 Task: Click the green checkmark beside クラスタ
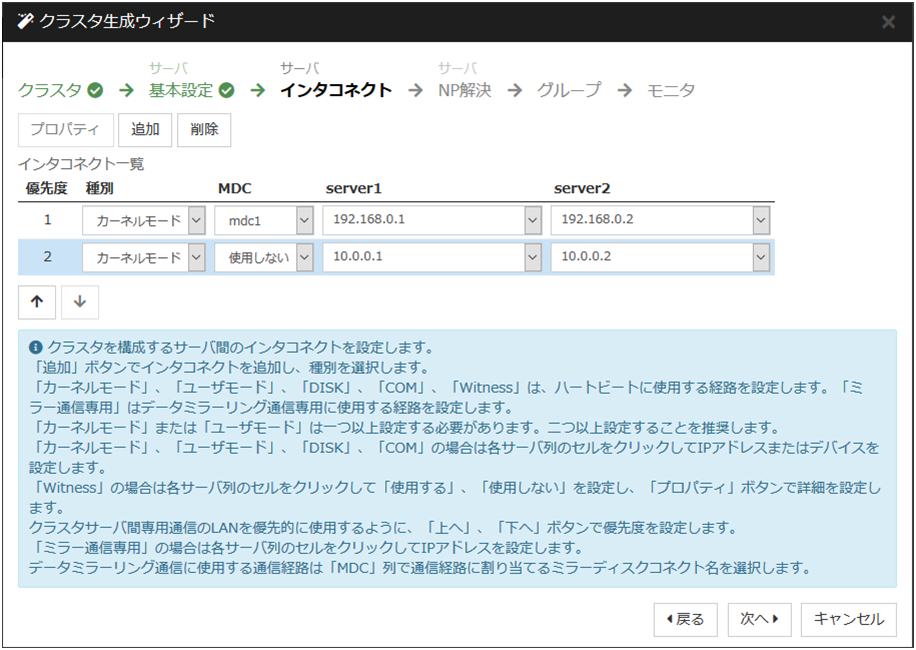coord(95,90)
